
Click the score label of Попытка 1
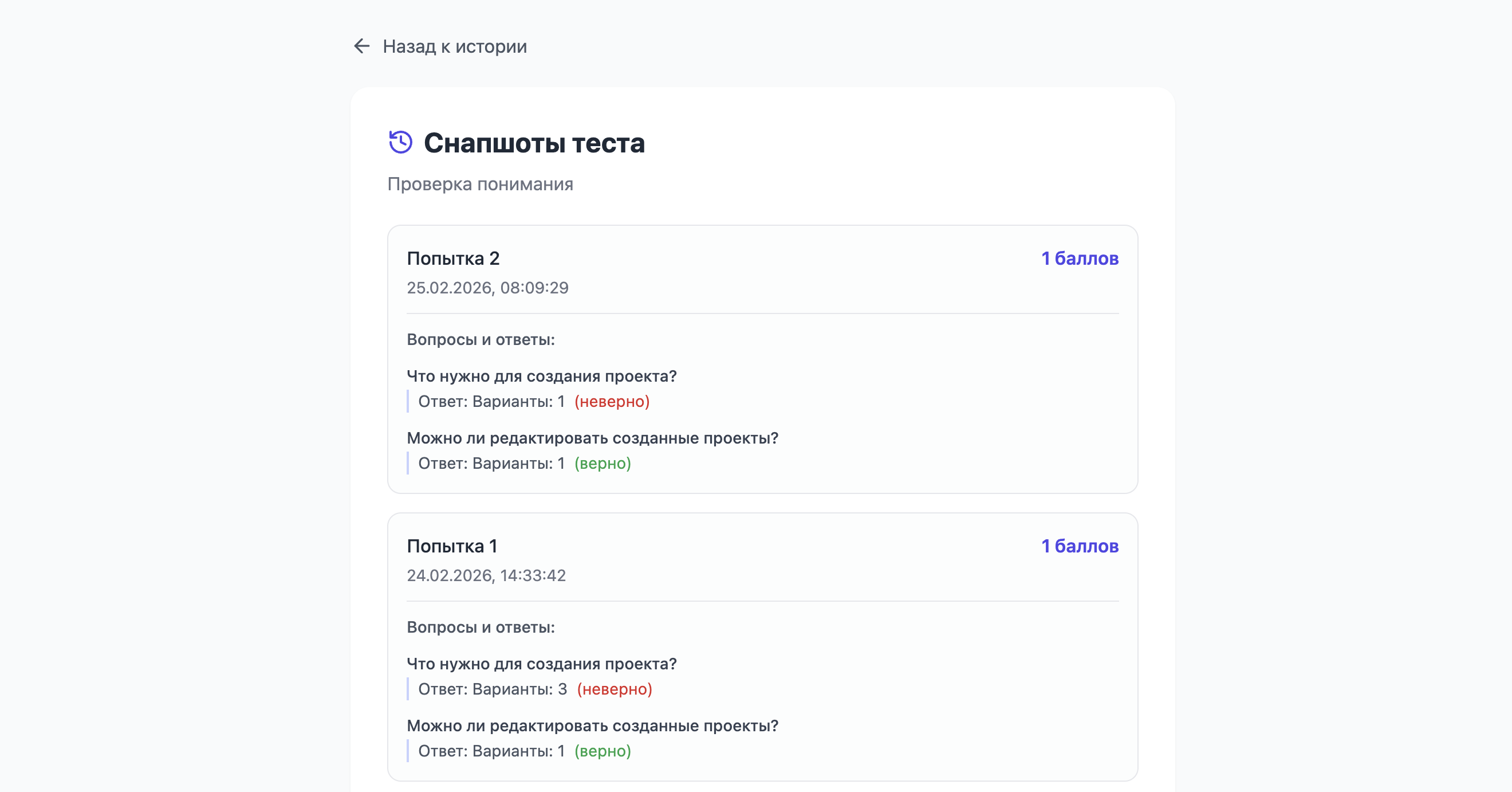tap(1080, 546)
